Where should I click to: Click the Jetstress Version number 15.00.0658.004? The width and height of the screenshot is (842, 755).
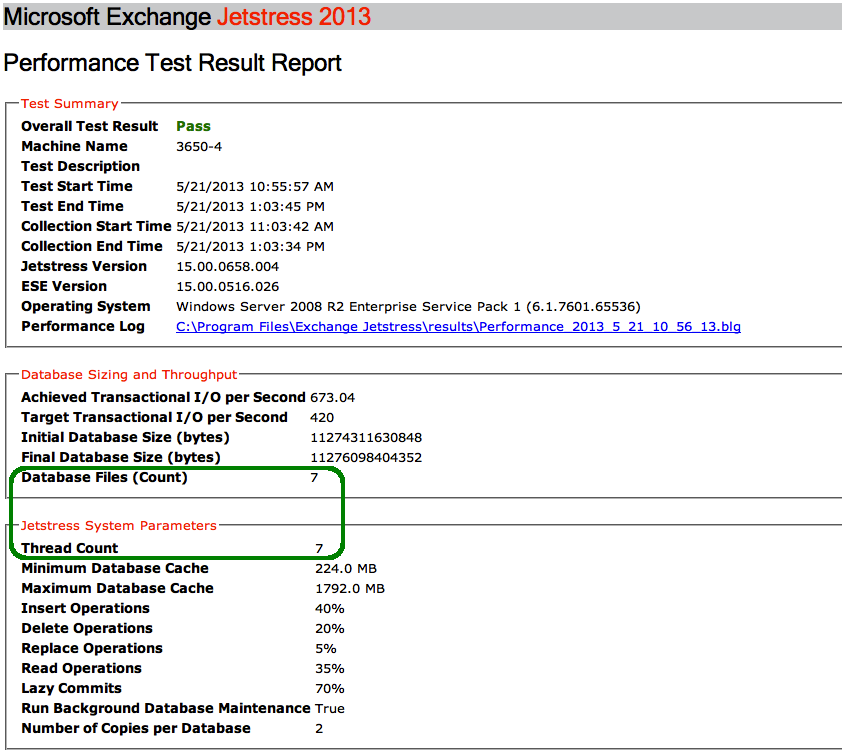[227, 267]
